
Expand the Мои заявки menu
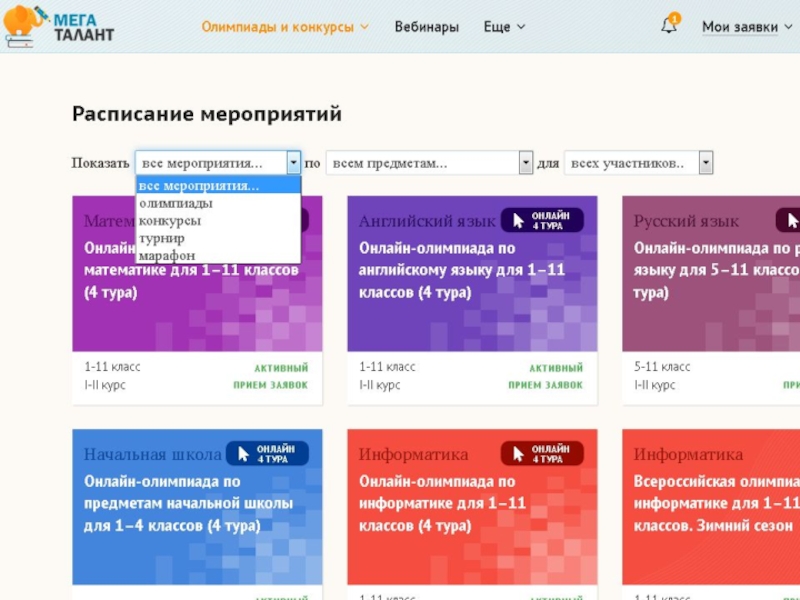coord(745,27)
